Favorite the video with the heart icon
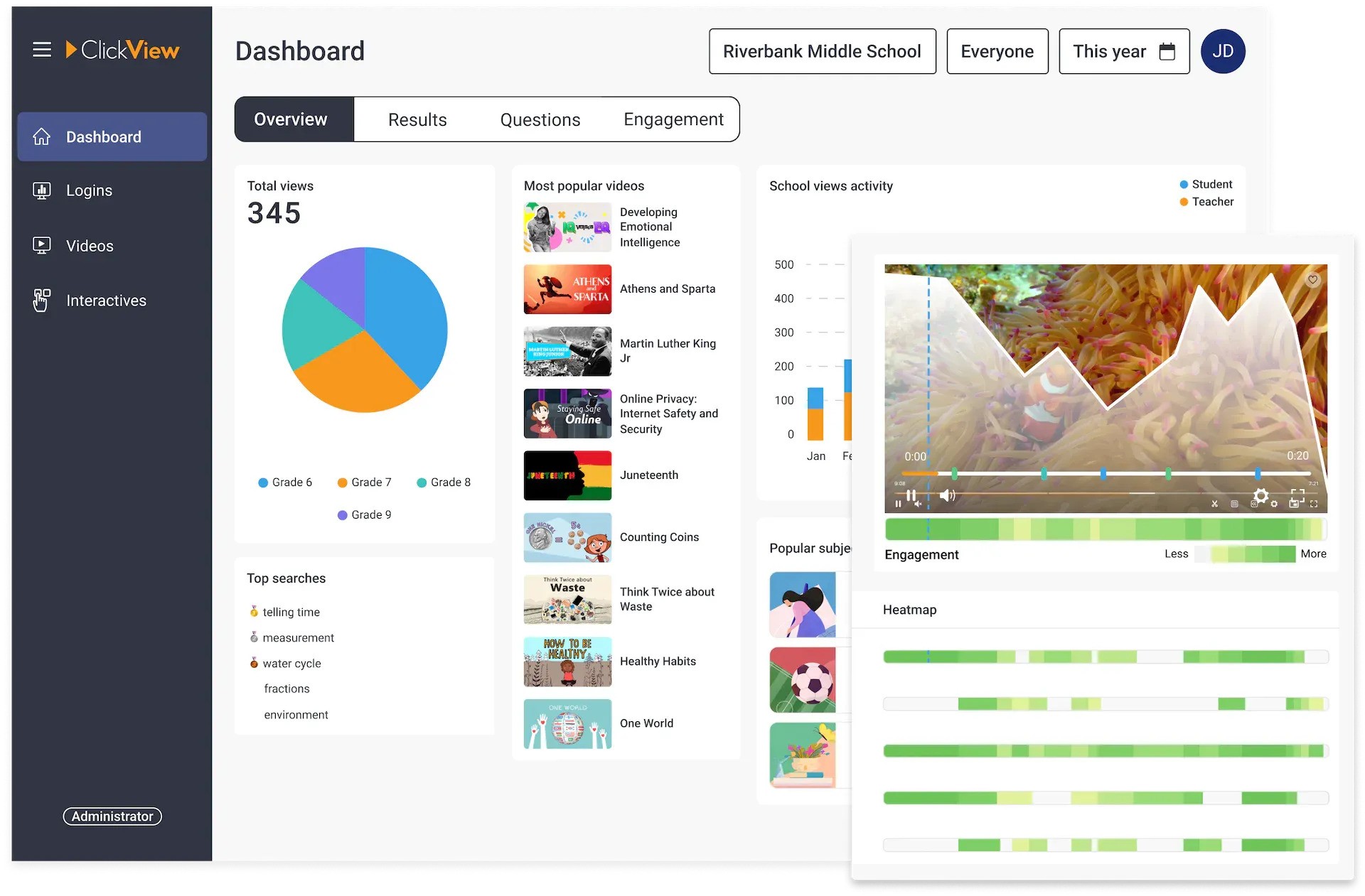 [x=1313, y=280]
